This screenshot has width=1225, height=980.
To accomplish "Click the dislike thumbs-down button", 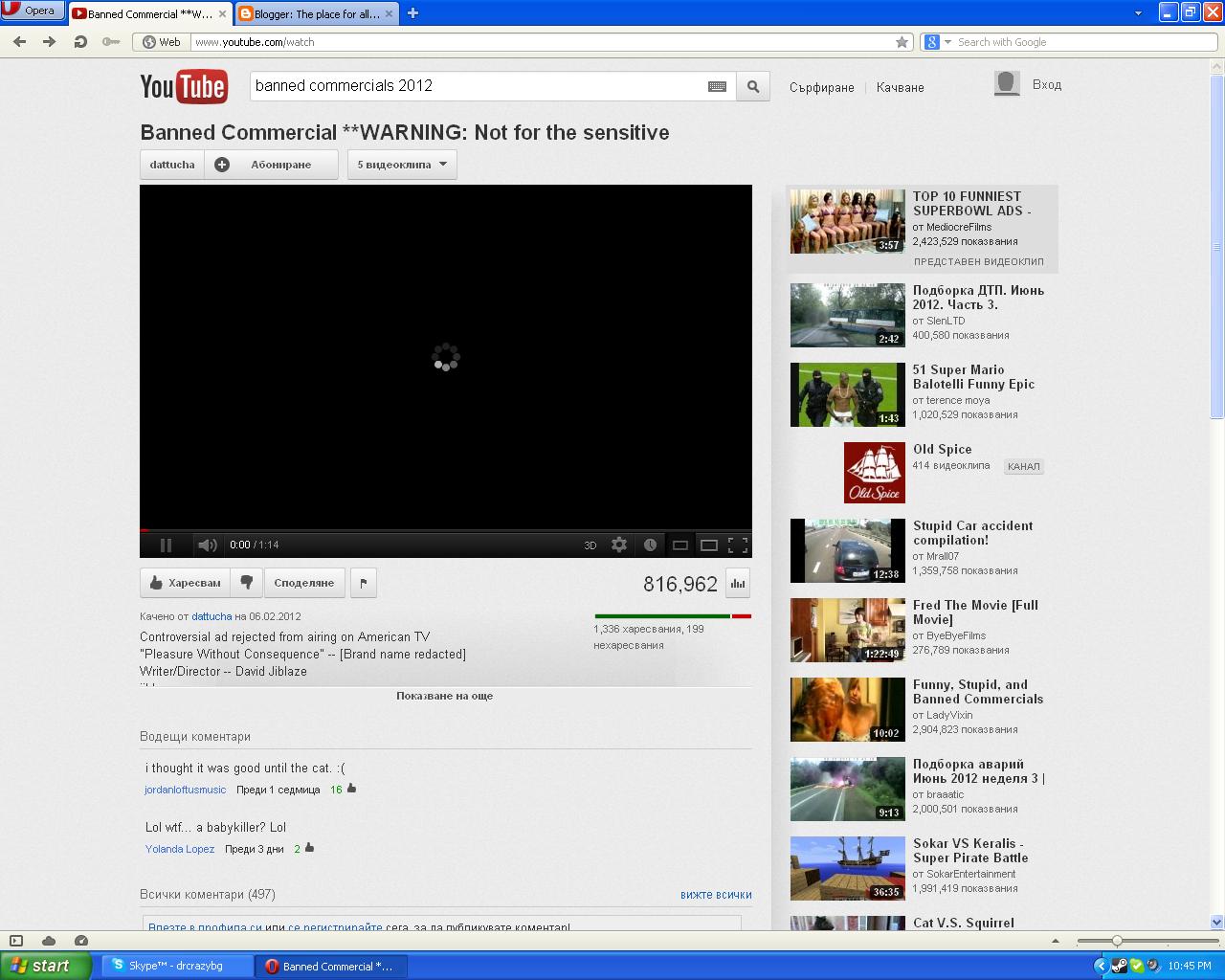I will [247, 583].
